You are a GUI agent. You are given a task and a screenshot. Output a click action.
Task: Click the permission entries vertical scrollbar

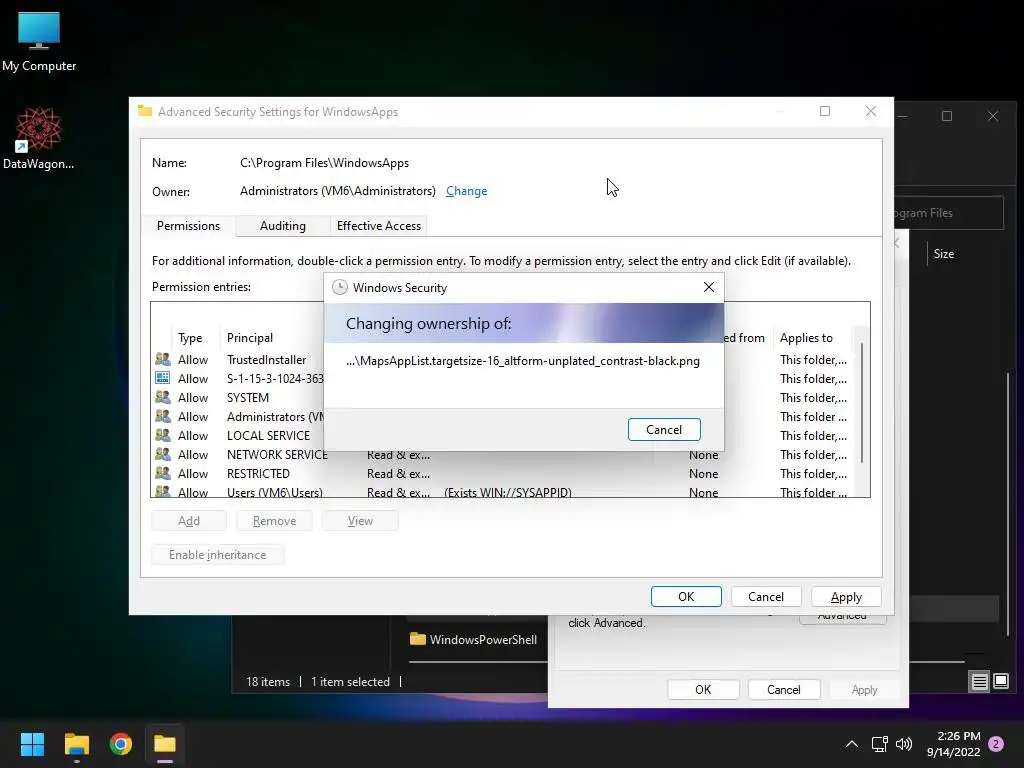click(862, 402)
